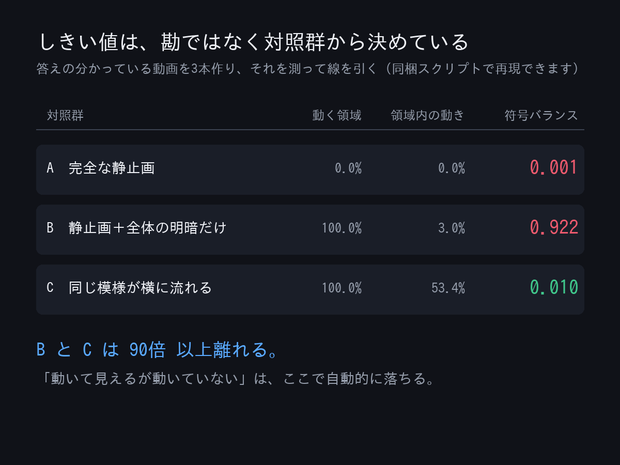Image resolution: width=620 pixels, height=465 pixels.
Task: Click the red 0.922 balance value
Action: click(x=554, y=228)
